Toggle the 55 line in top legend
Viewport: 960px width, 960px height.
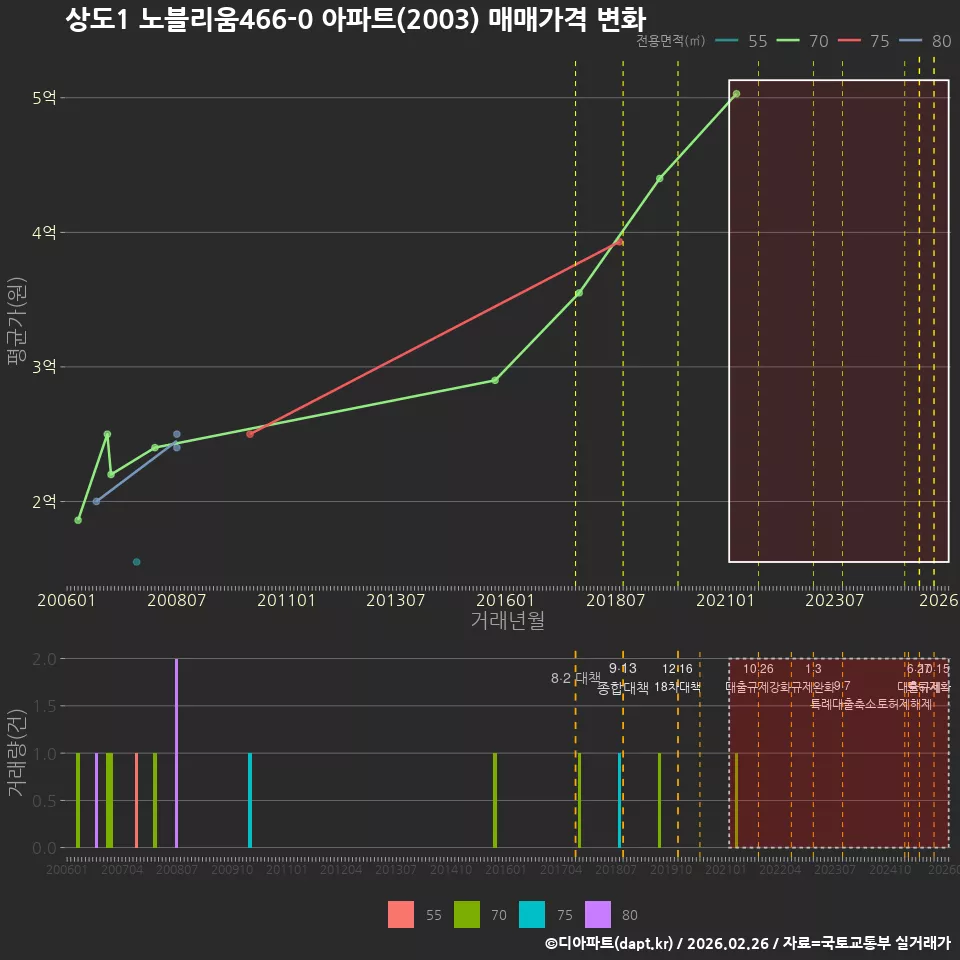(x=741, y=41)
